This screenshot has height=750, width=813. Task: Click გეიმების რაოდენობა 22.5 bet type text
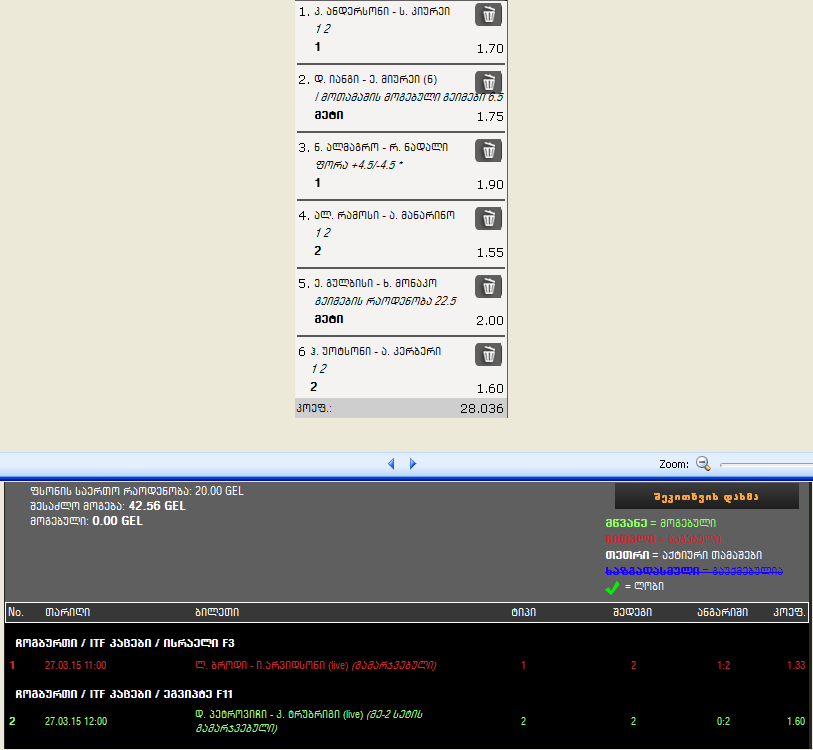pos(385,301)
